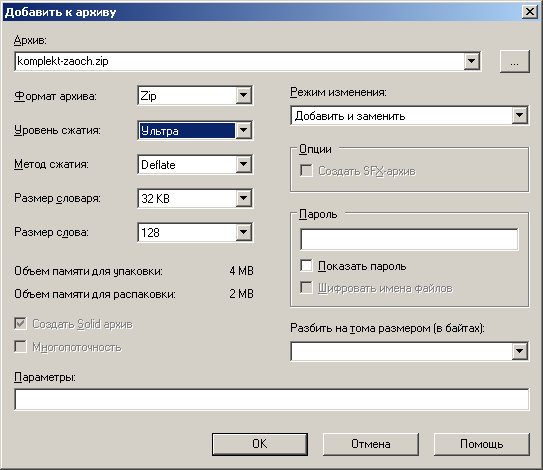Open the archive browse button with ellipsis
Image resolution: width=543 pixels, height=470 pixels.
(515, 62)
